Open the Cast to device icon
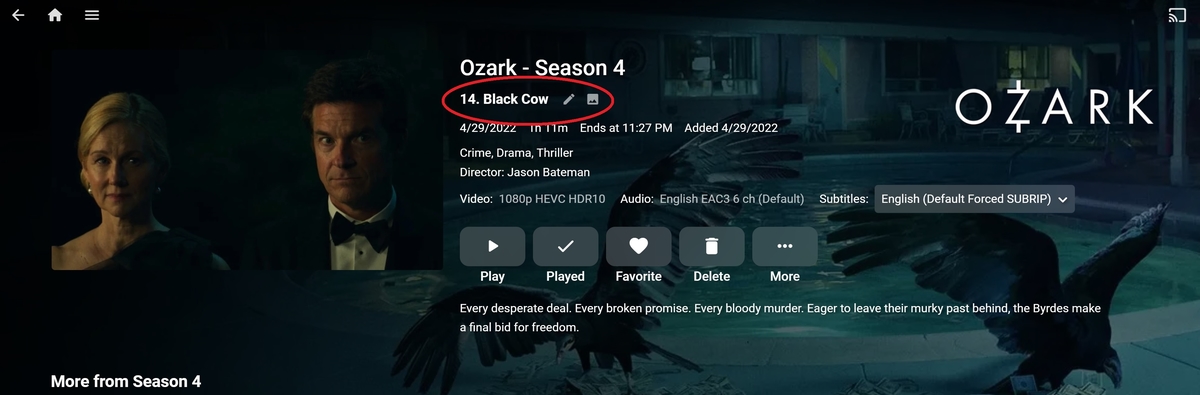This screenshot has width=1200, height=395. click(x=1177, y=16)
